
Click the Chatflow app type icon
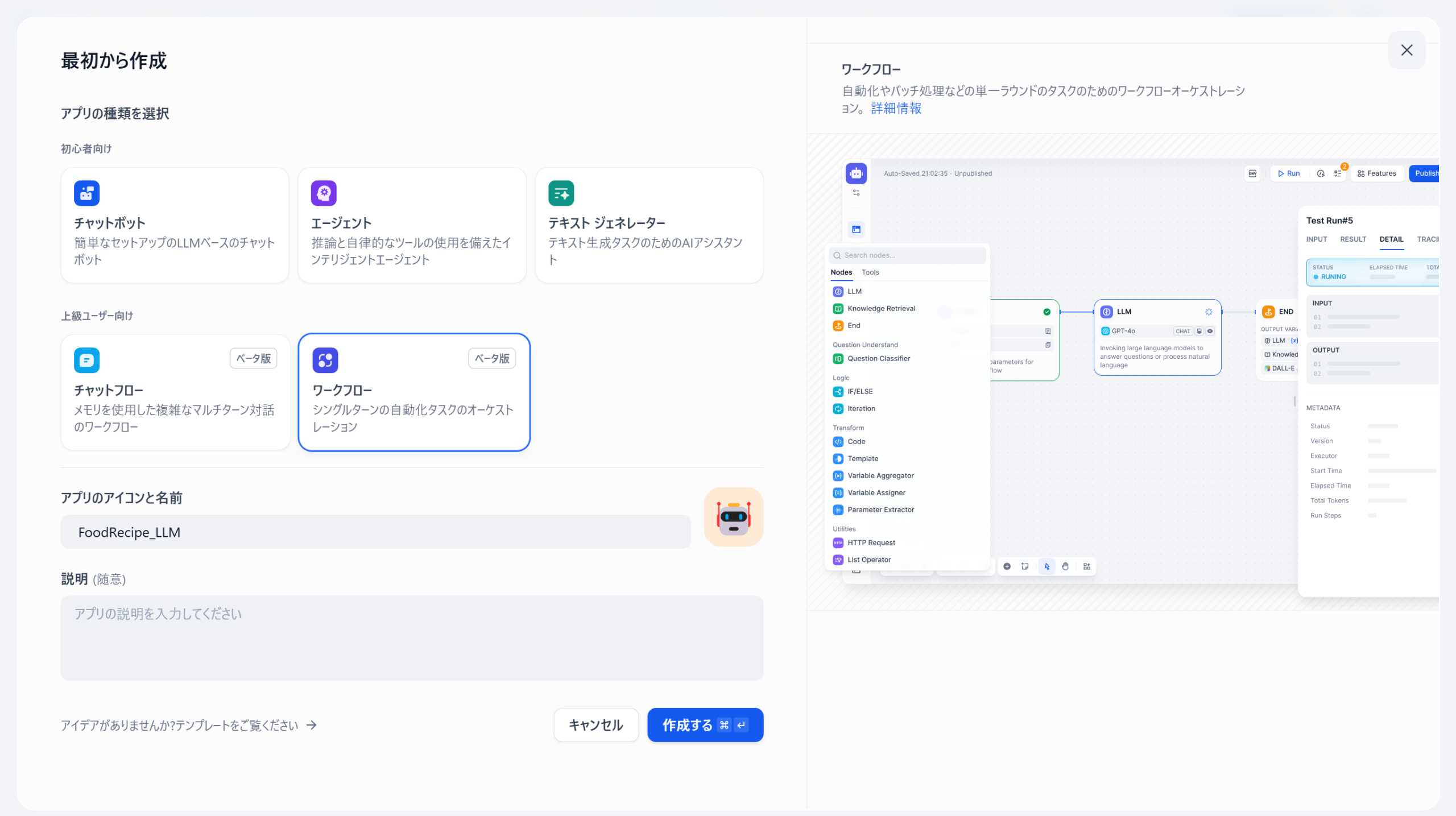coord(86,360)
